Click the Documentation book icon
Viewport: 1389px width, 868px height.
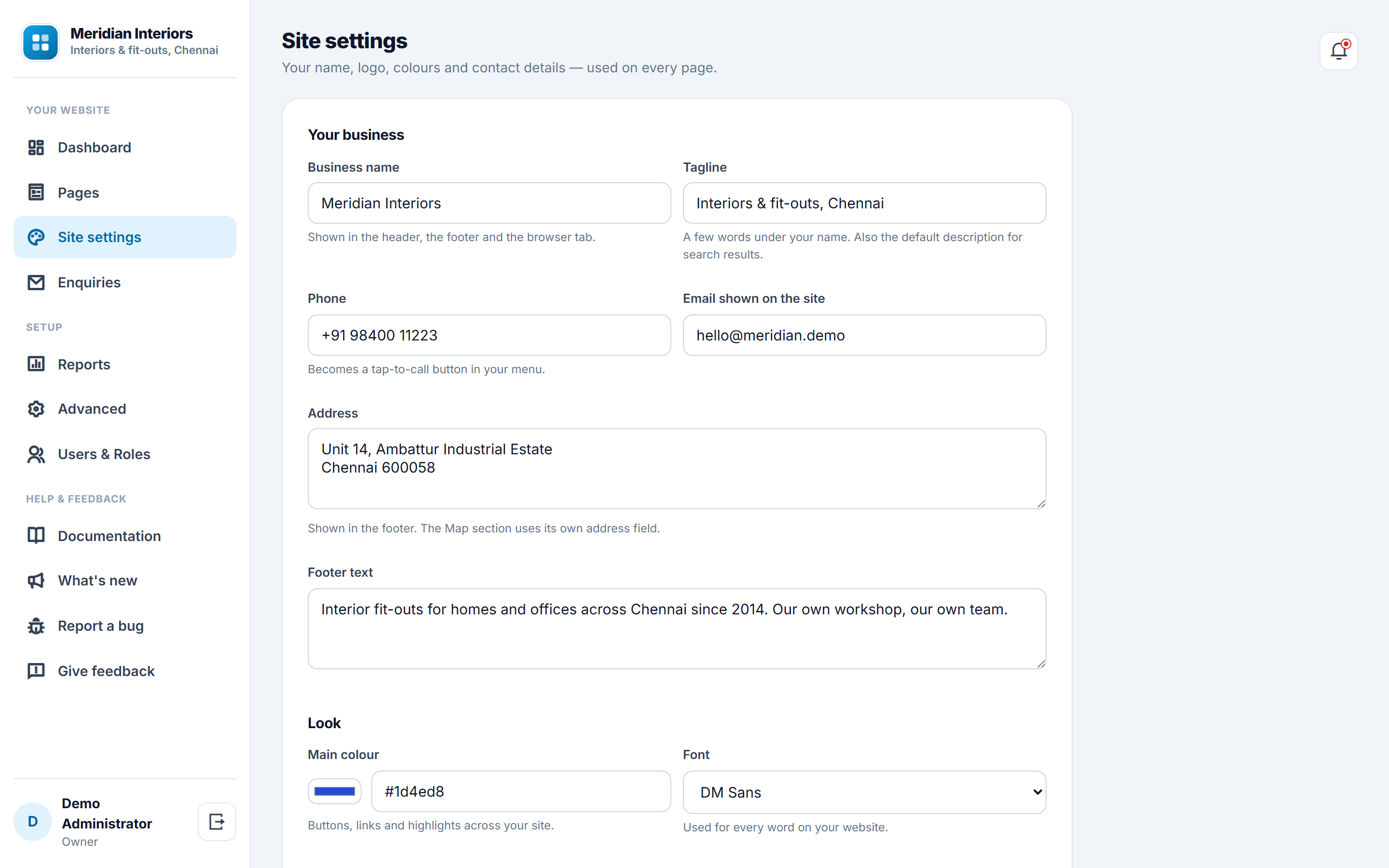tap(36, 536)
